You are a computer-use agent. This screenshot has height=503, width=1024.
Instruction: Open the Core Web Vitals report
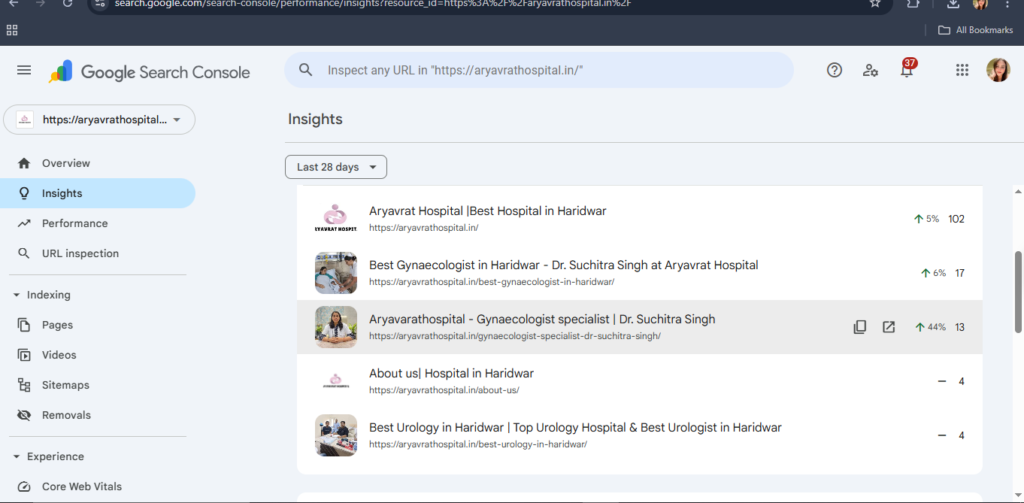pos(82,487)
